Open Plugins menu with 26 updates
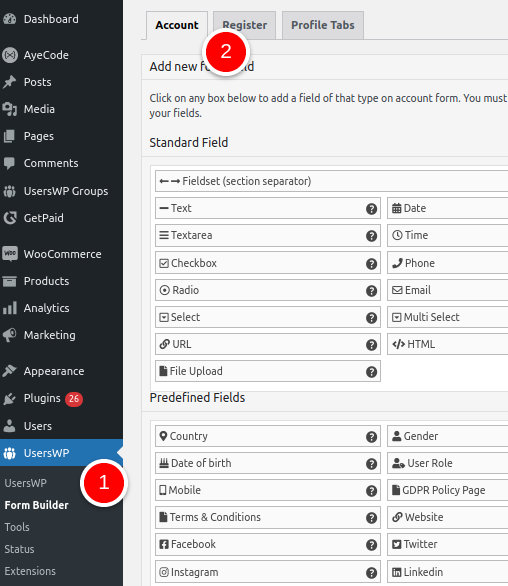This screenshot has height=586, width=508. click(61, 398)
